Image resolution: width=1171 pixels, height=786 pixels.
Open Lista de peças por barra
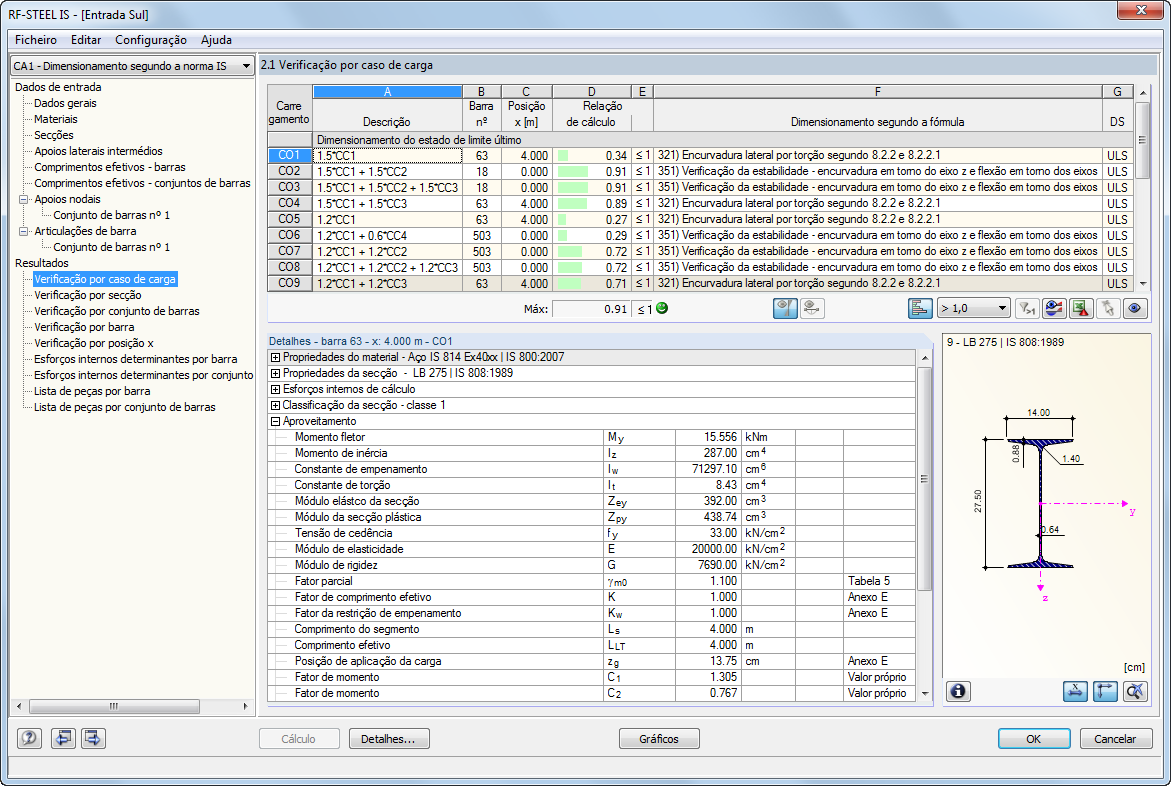pos(92,391)
